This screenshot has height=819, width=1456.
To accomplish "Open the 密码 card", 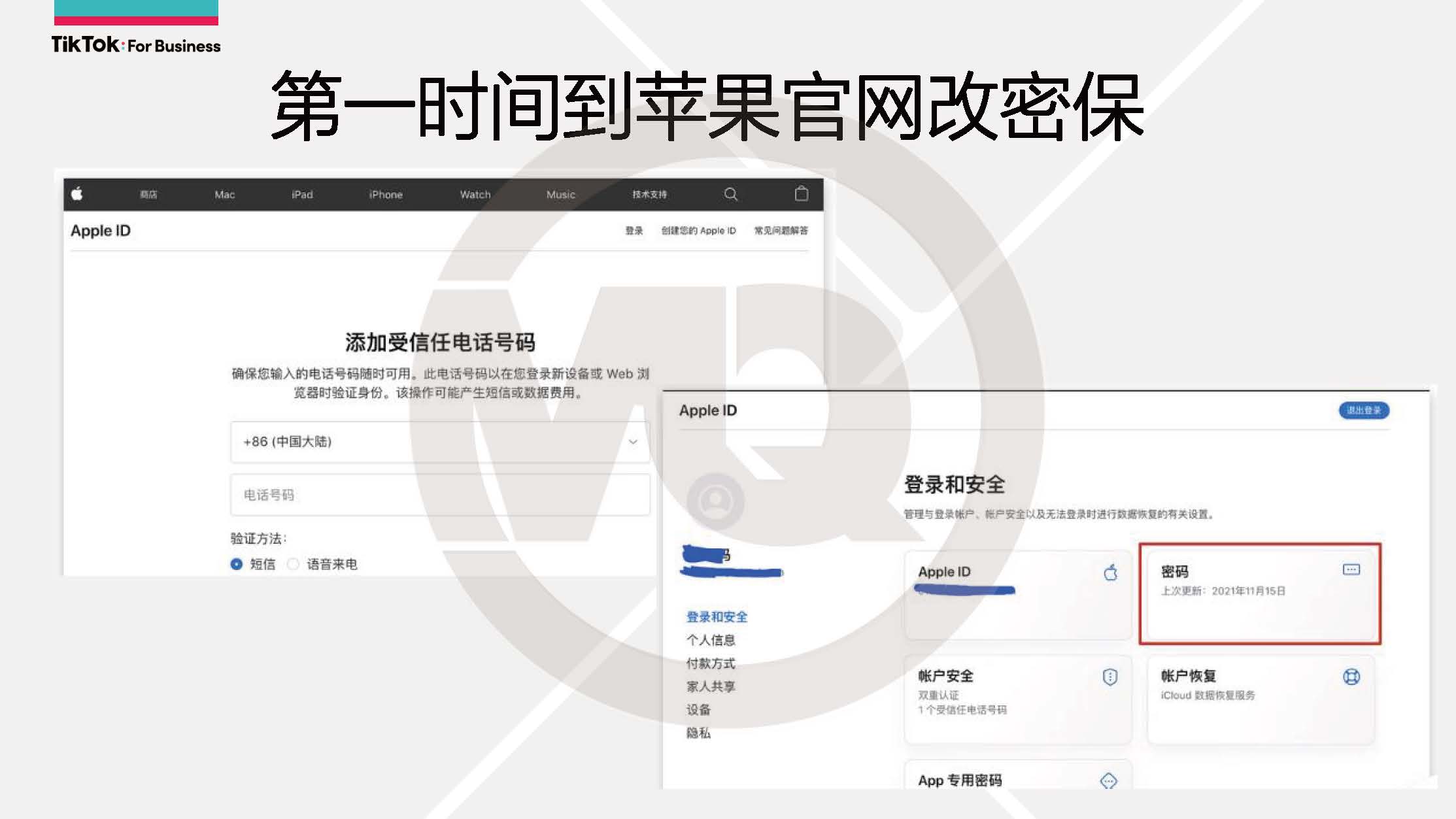I will (x=1260, y=593).
